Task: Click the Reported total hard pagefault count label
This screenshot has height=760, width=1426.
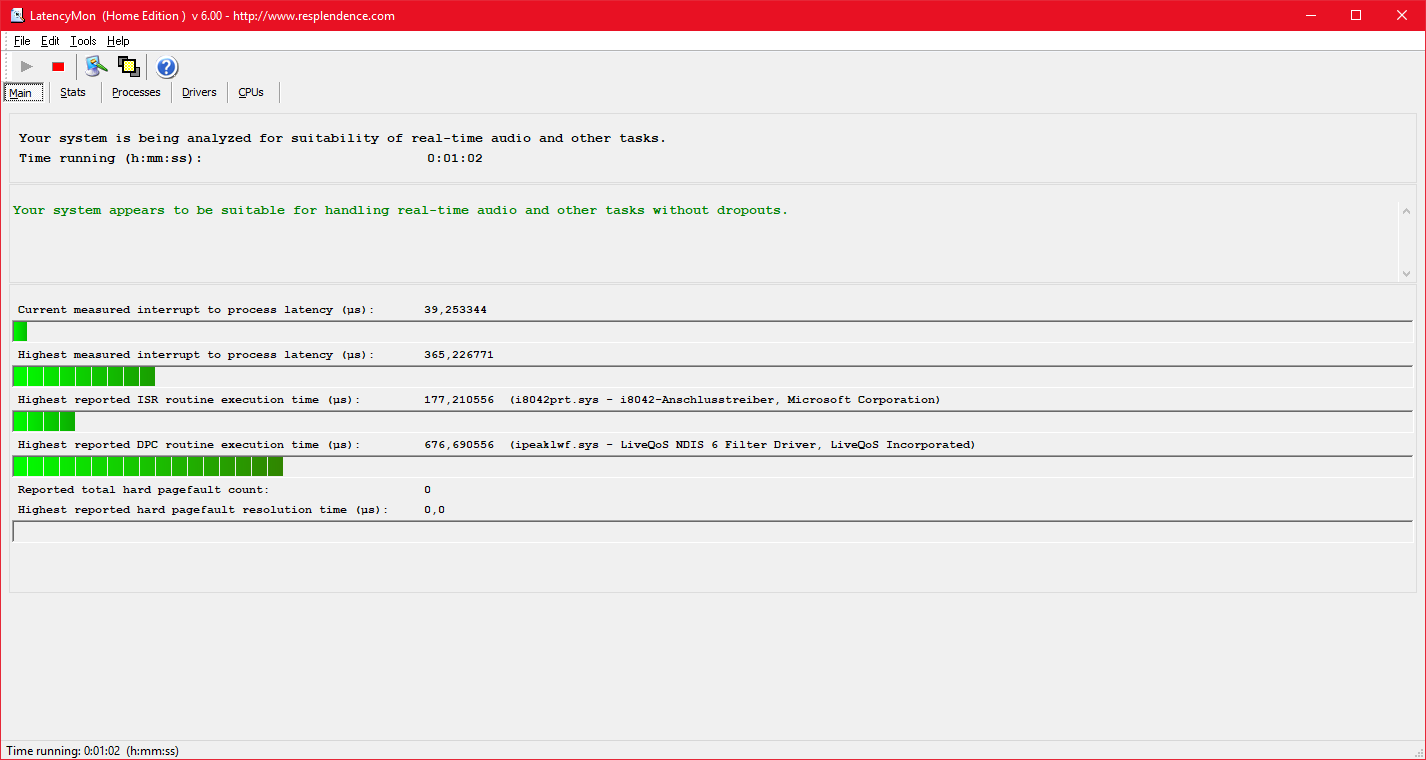Action: pos(144,490)
